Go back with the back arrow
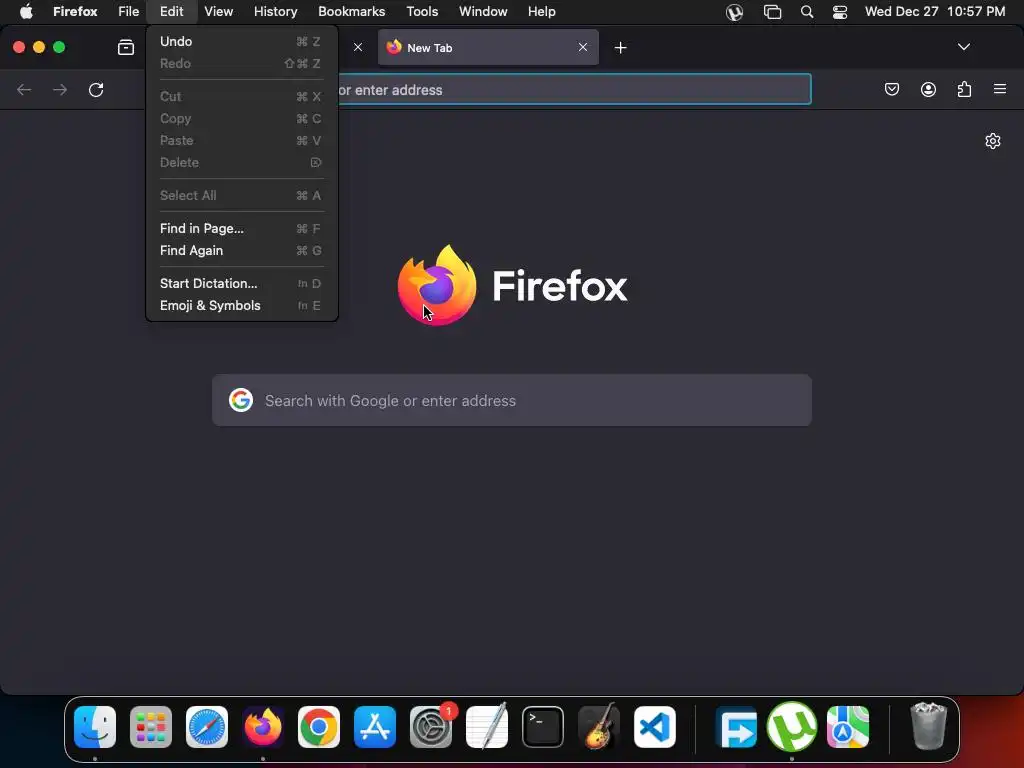1024x768 pixels. (24, 89)
